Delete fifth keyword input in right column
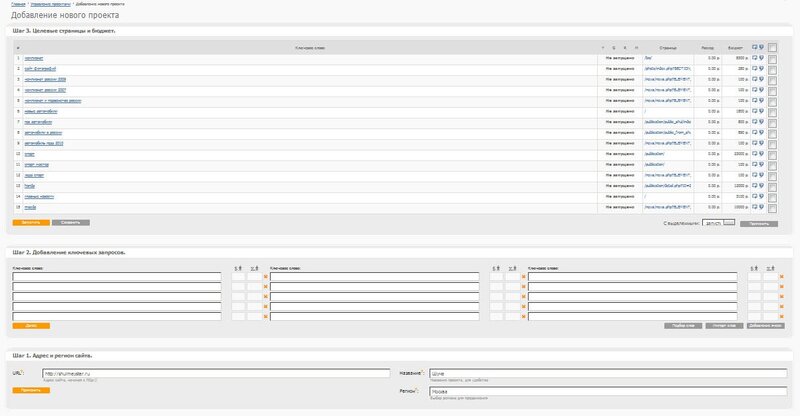 click(x=782, y=316)
